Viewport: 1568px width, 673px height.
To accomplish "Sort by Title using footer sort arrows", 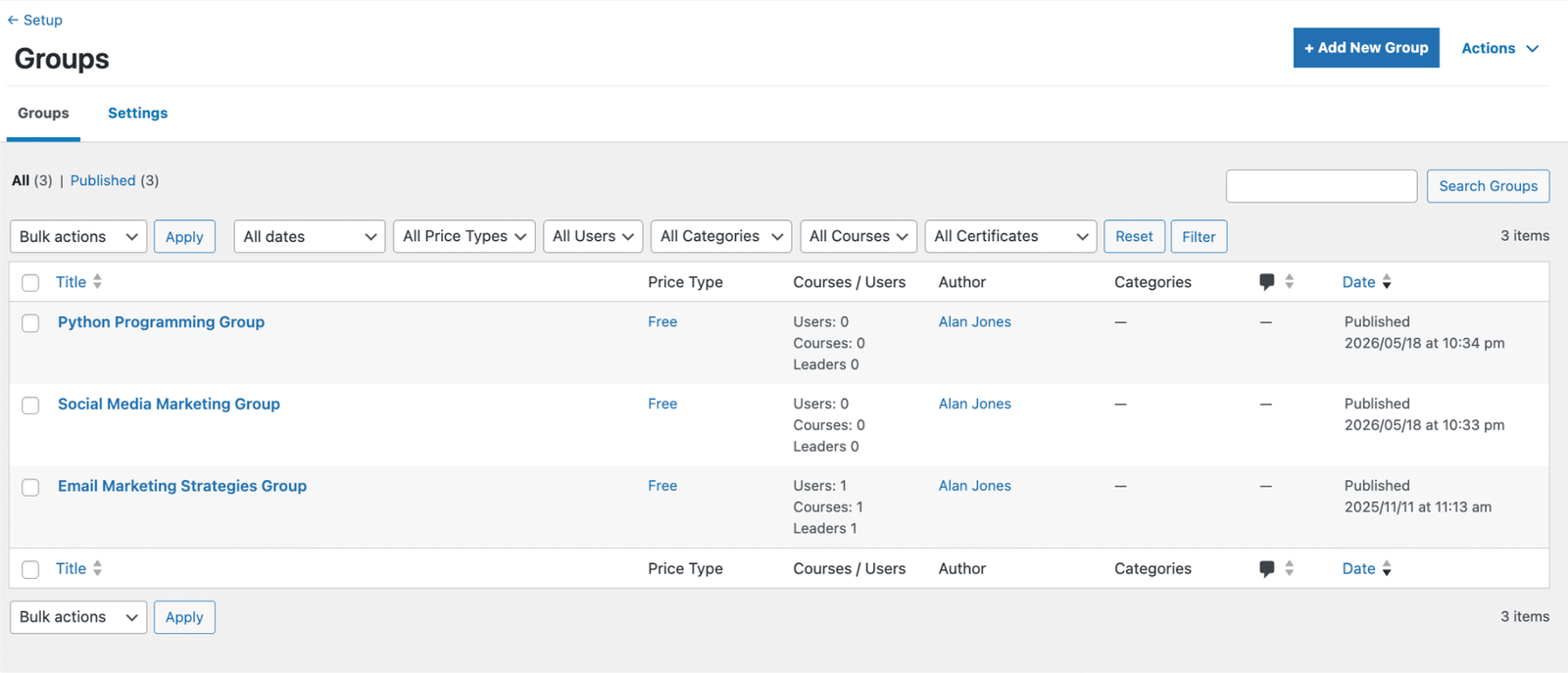I will [x=97, y=569].
